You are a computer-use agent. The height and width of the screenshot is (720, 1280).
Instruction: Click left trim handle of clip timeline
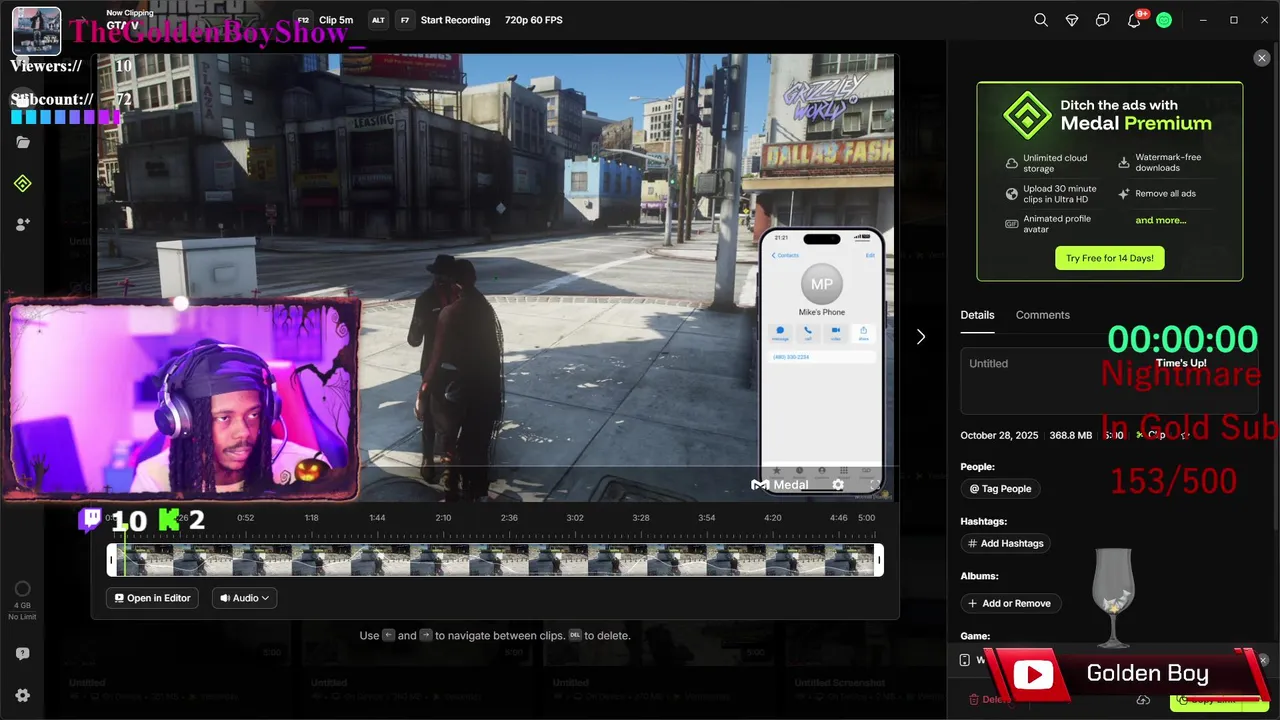click(x=111, y=560)
